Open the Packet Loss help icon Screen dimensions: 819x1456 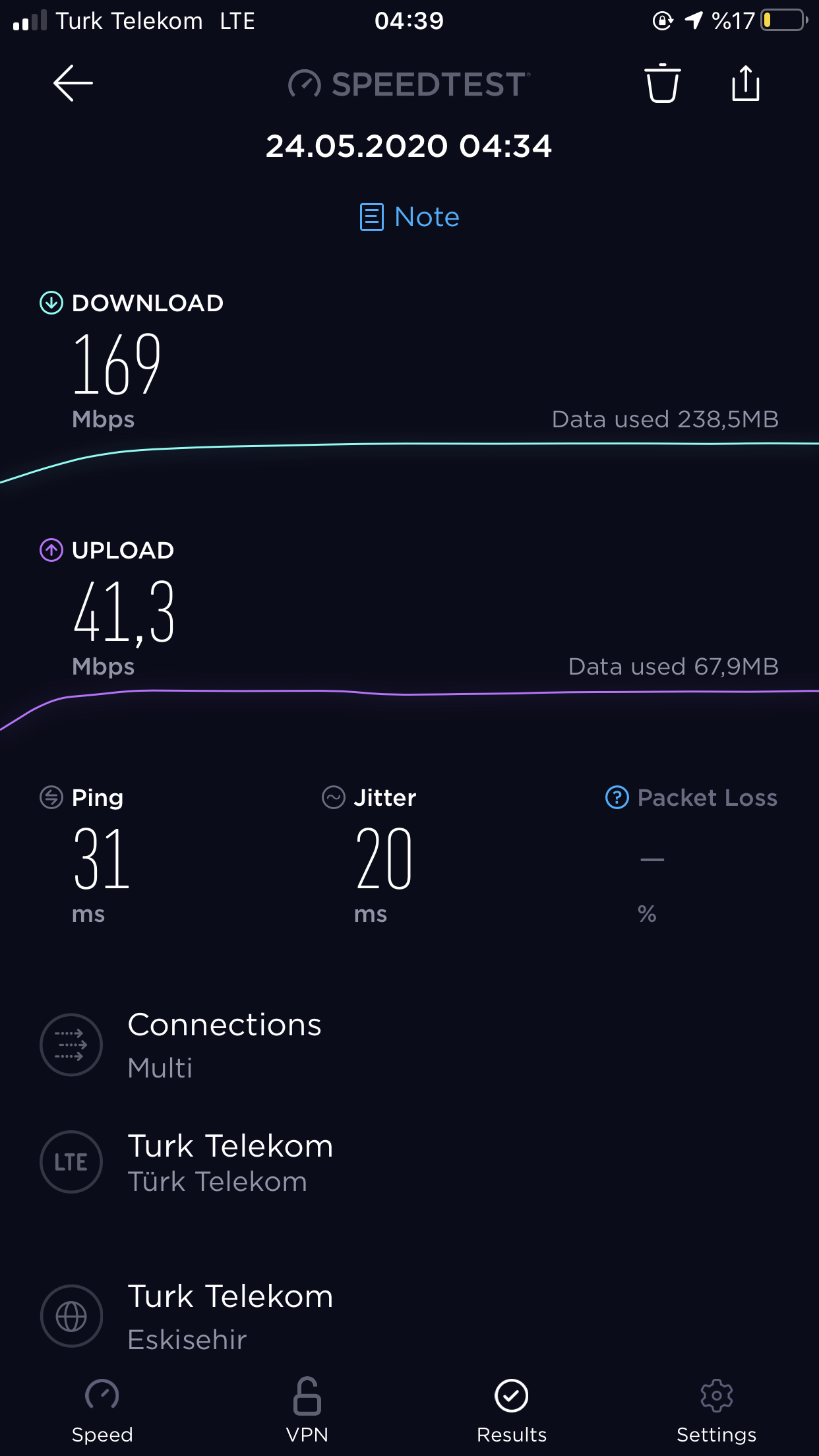[x=617, y=797]
